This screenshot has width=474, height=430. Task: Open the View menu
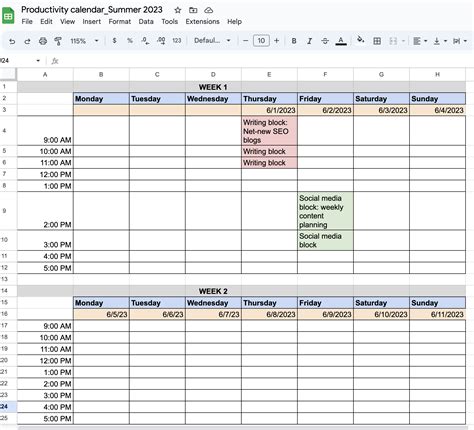click(67, 22)
